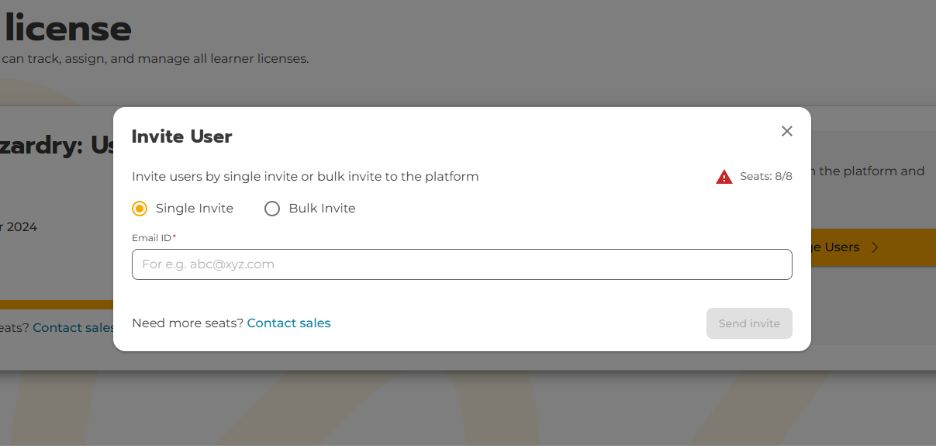Click the 'Email ID' field label
This screenshot has height=447, width=936.
152,238
